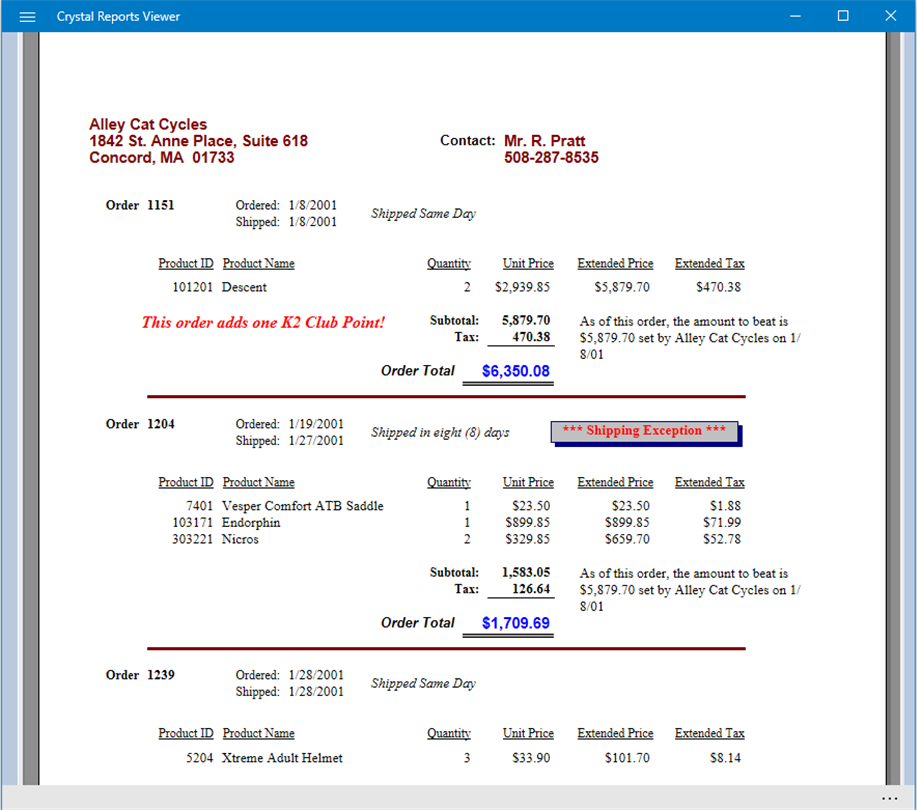This screenshot has width=917, height=810.
Task: Click the Order 1204 total $1,709.69
Action: click(515, 623)
